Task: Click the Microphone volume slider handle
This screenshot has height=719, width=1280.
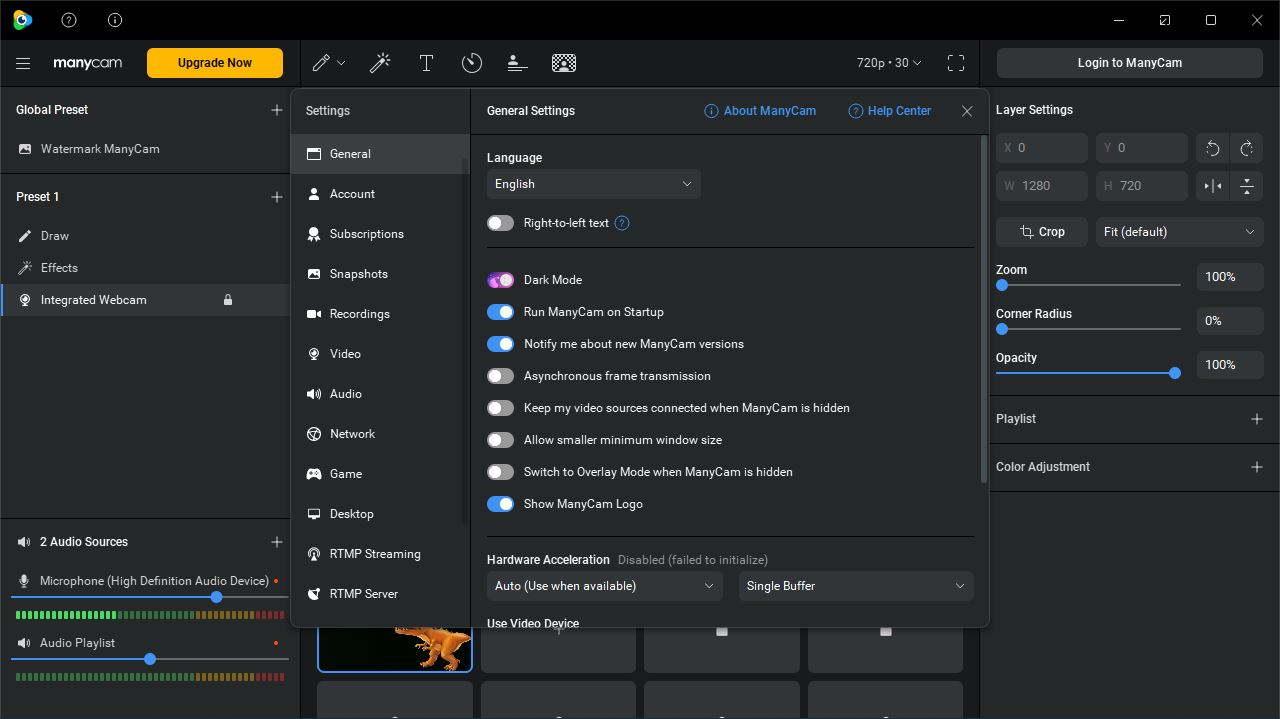Action: tap(216, 597)
